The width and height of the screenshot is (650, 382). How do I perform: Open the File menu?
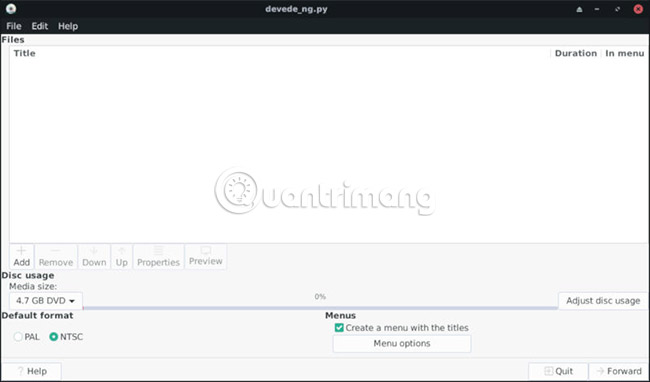(14, 26)
